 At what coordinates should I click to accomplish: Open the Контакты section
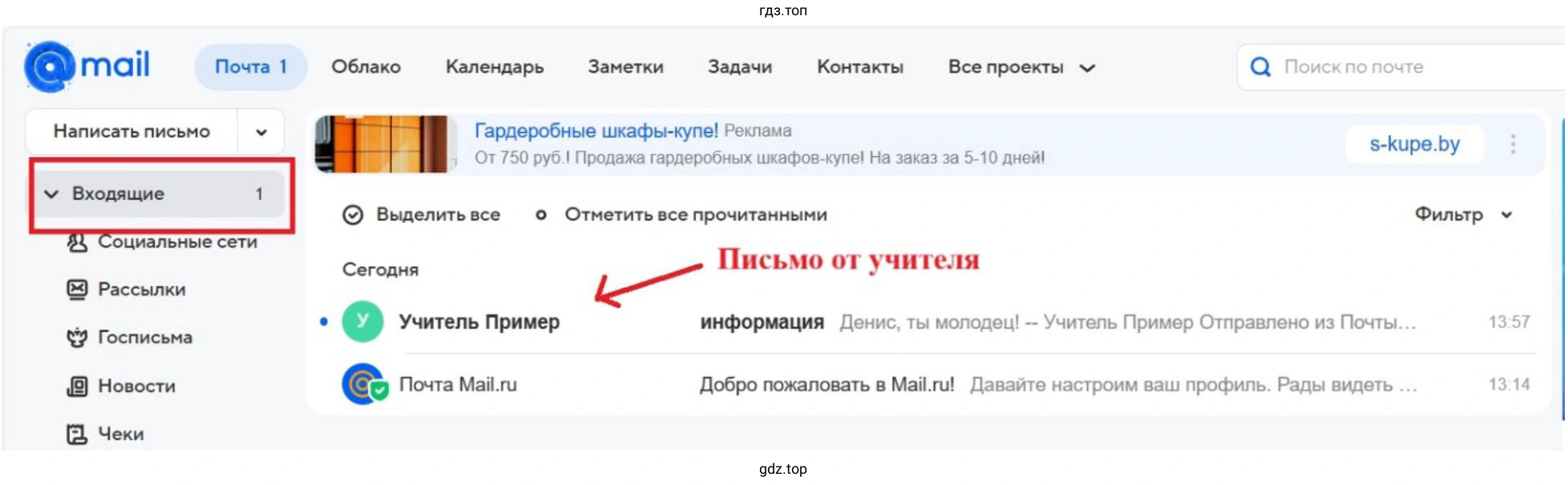860,67
